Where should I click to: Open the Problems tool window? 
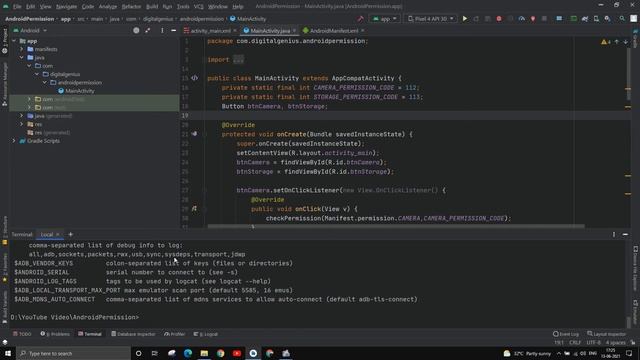pos(55,334)
